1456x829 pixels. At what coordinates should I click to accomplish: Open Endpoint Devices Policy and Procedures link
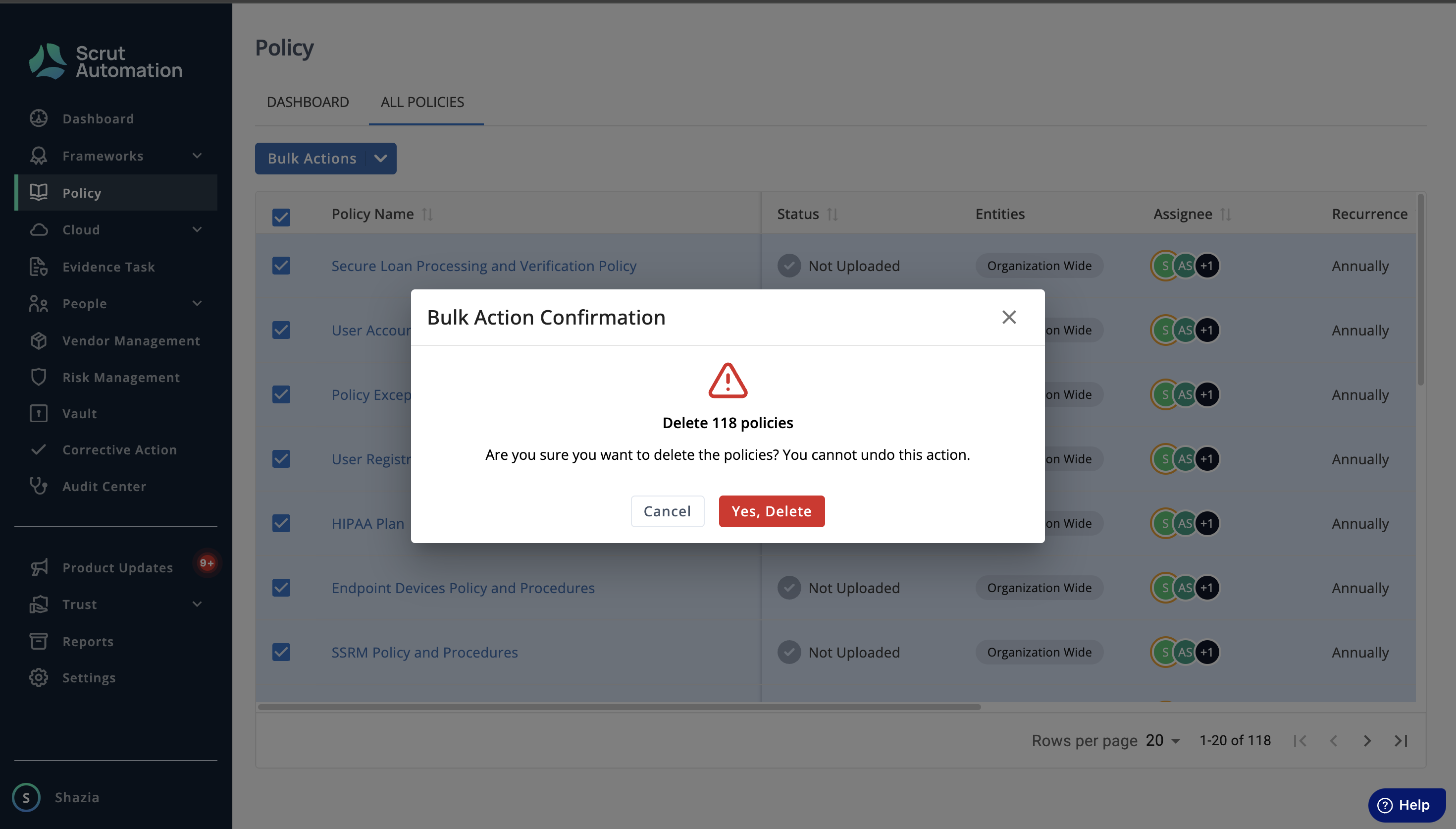point(463,588)
